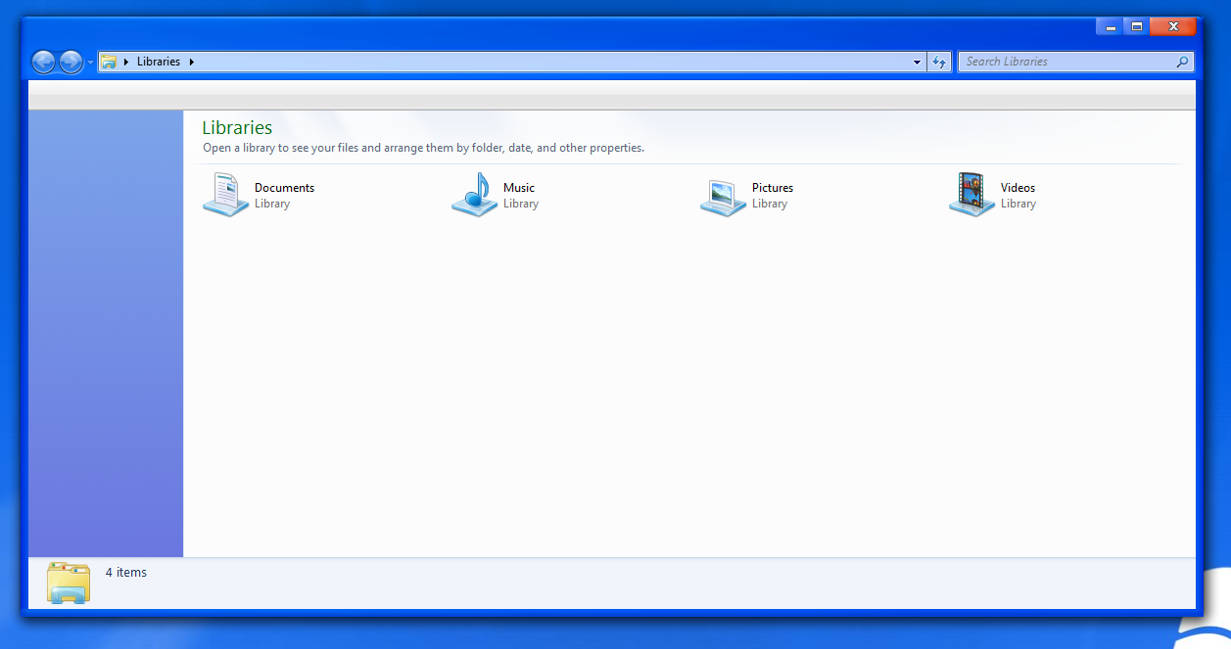This screenshot has height=649, width=1231.
Task: Click the Forward navigation button
Action: [x=71, y=61]
